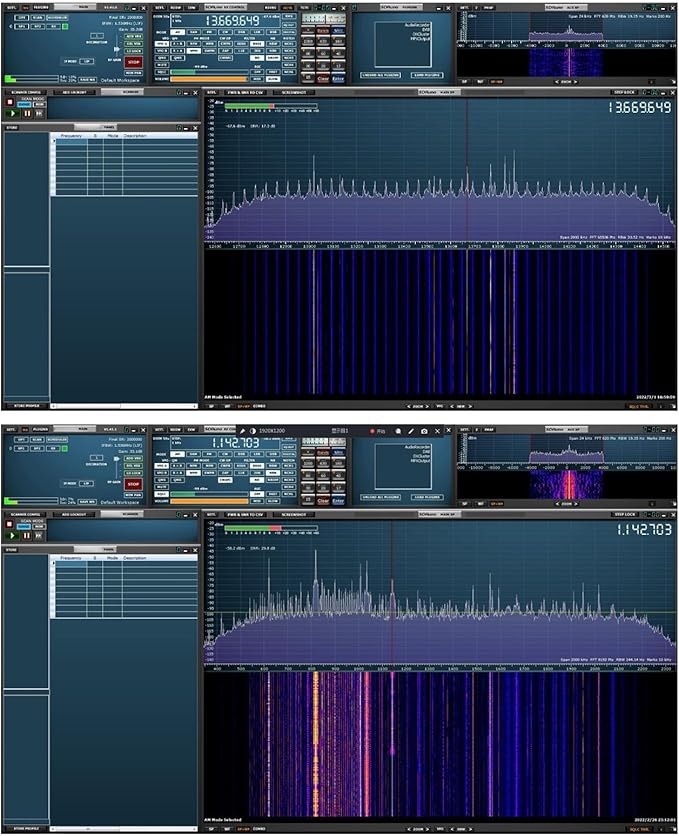Click keypad Enter key in upper RX Control
The height and width of the screenshot is (836, 679).
tap(338, 79)
